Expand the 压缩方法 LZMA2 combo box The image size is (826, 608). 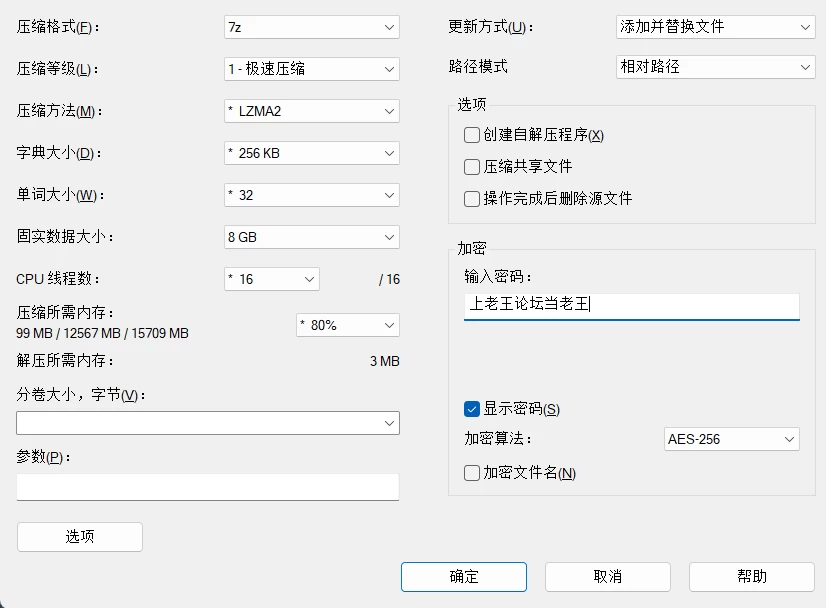[x=312, y=111]
